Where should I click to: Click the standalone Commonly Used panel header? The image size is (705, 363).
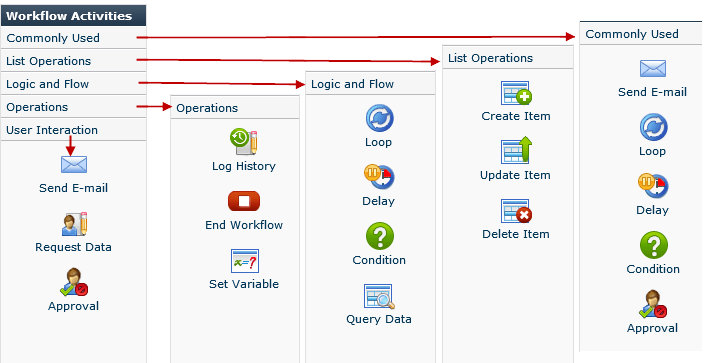(x=641, y=34)
